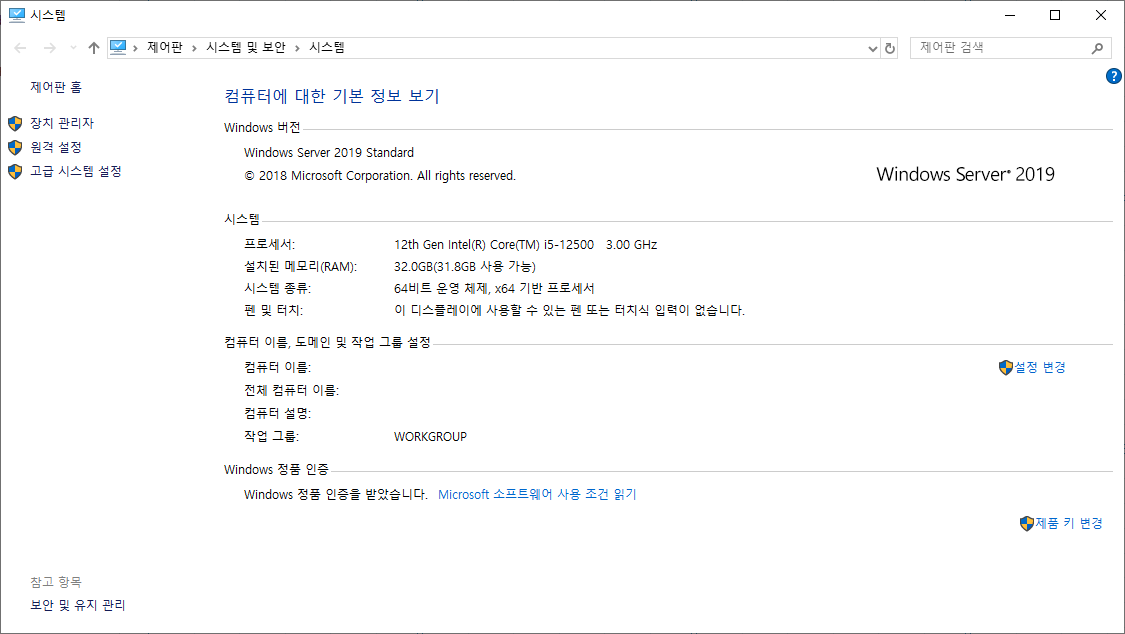The height and width of the screenshot is (634, 1125).
Task: Expand the chevron after 제어판 breadcrumb
Action: [193, 48]
